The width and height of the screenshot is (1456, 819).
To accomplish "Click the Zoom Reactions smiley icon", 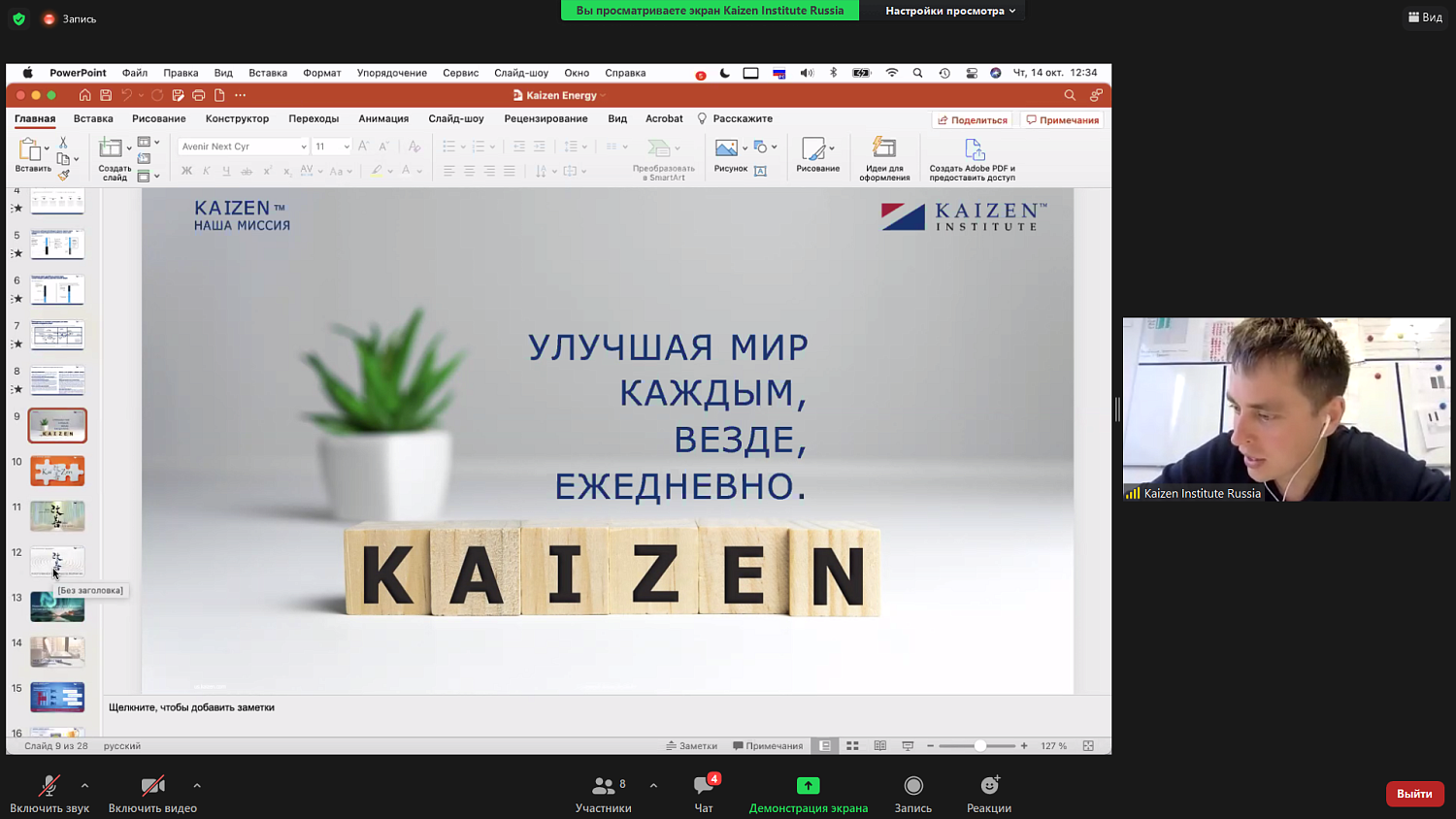I will coord(989,785).
